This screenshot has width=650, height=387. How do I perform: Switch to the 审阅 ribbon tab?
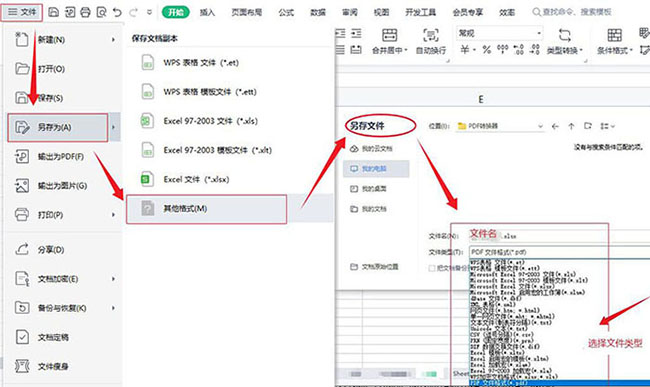click(350, 12)
